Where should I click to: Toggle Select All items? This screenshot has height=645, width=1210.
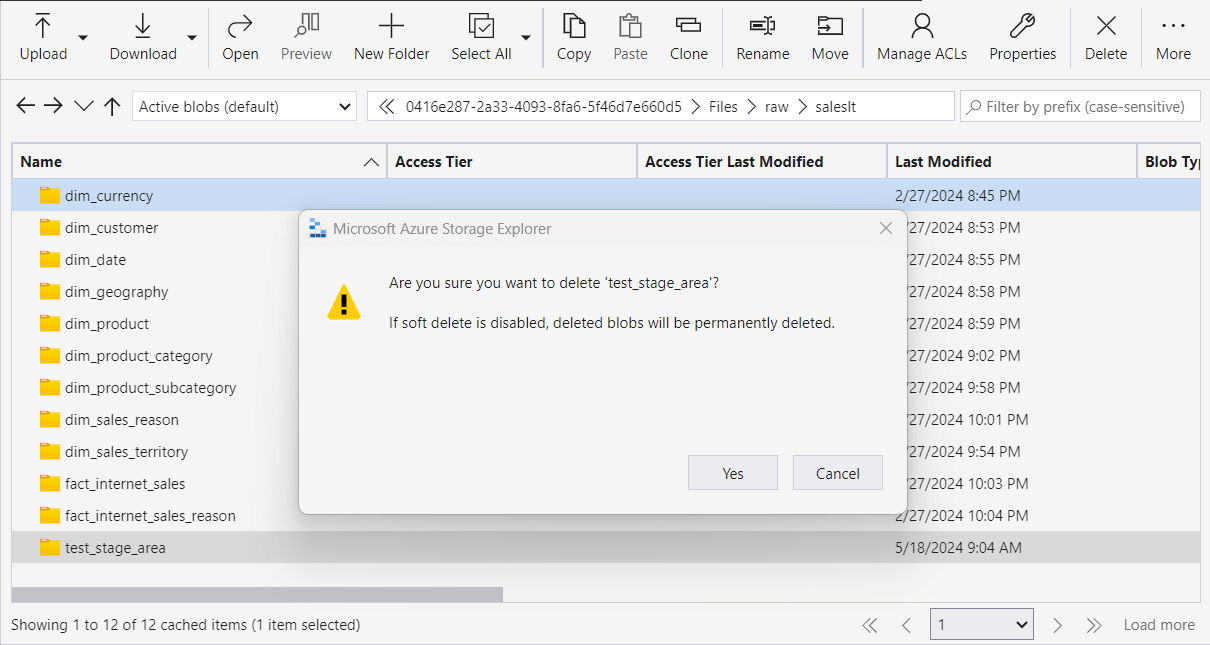click(x=481, y=25)
